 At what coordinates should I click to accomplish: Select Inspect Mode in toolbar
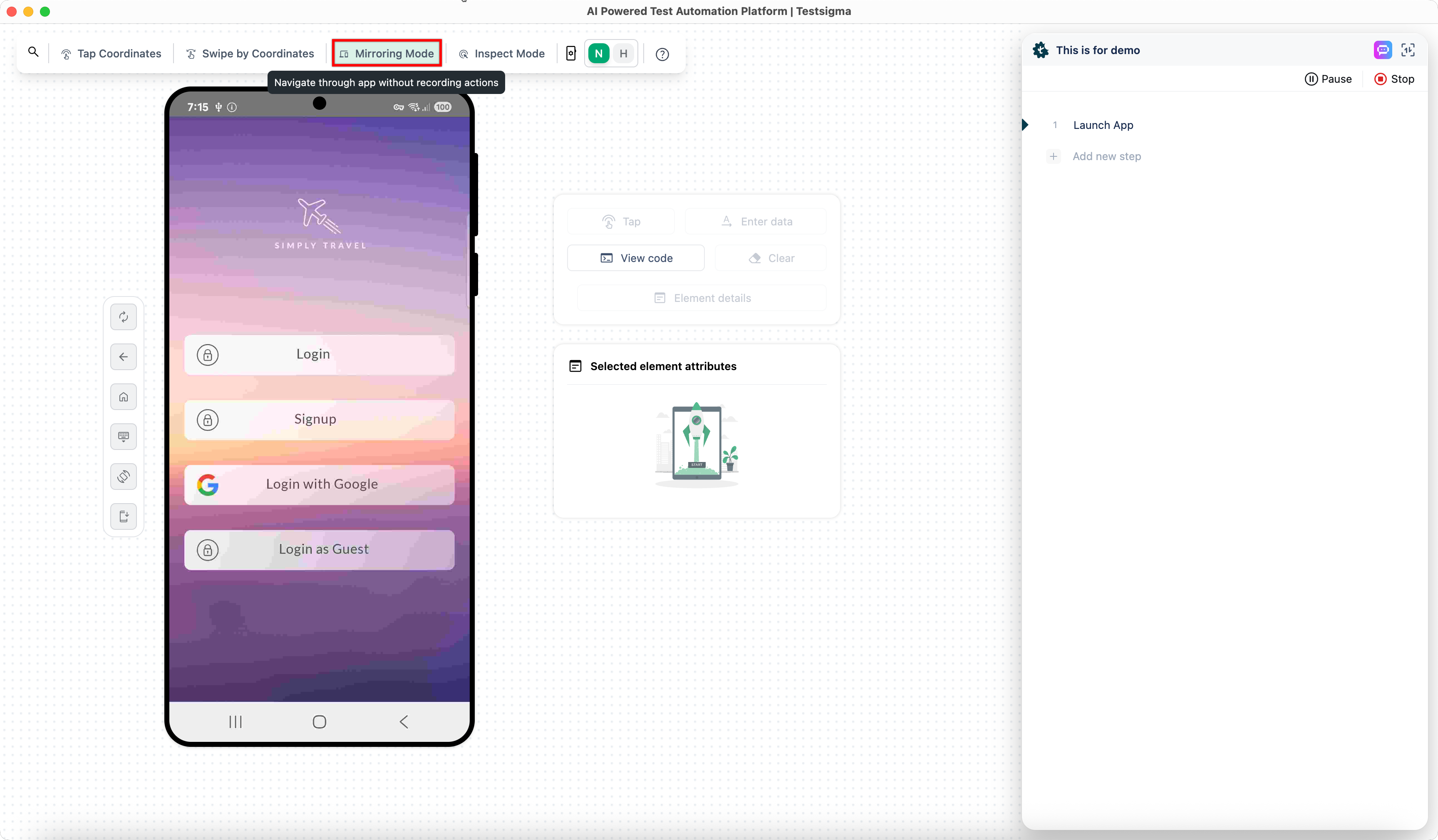point(501,54)
